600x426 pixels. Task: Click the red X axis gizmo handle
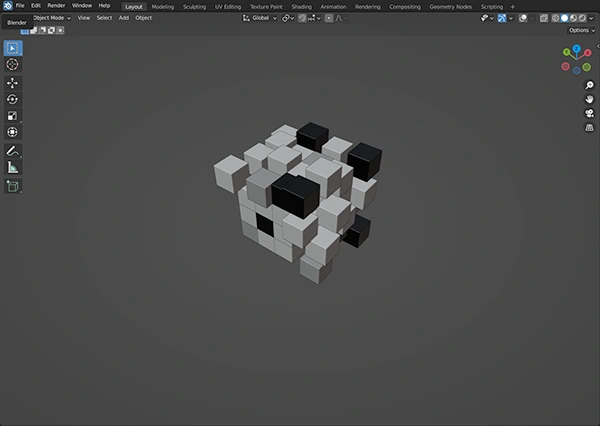[588, 53]
